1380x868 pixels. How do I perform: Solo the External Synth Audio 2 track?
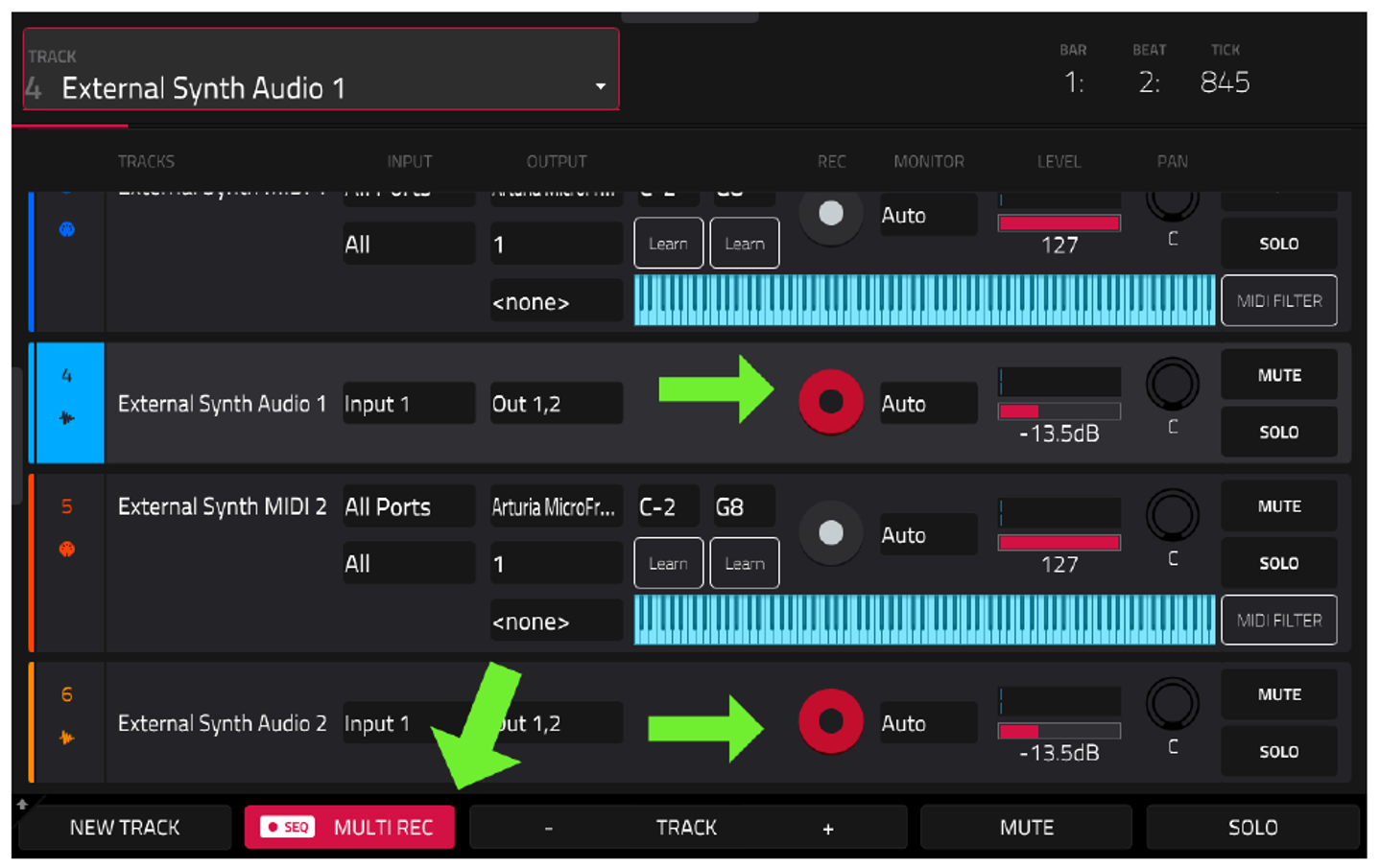pos(1278,751)
